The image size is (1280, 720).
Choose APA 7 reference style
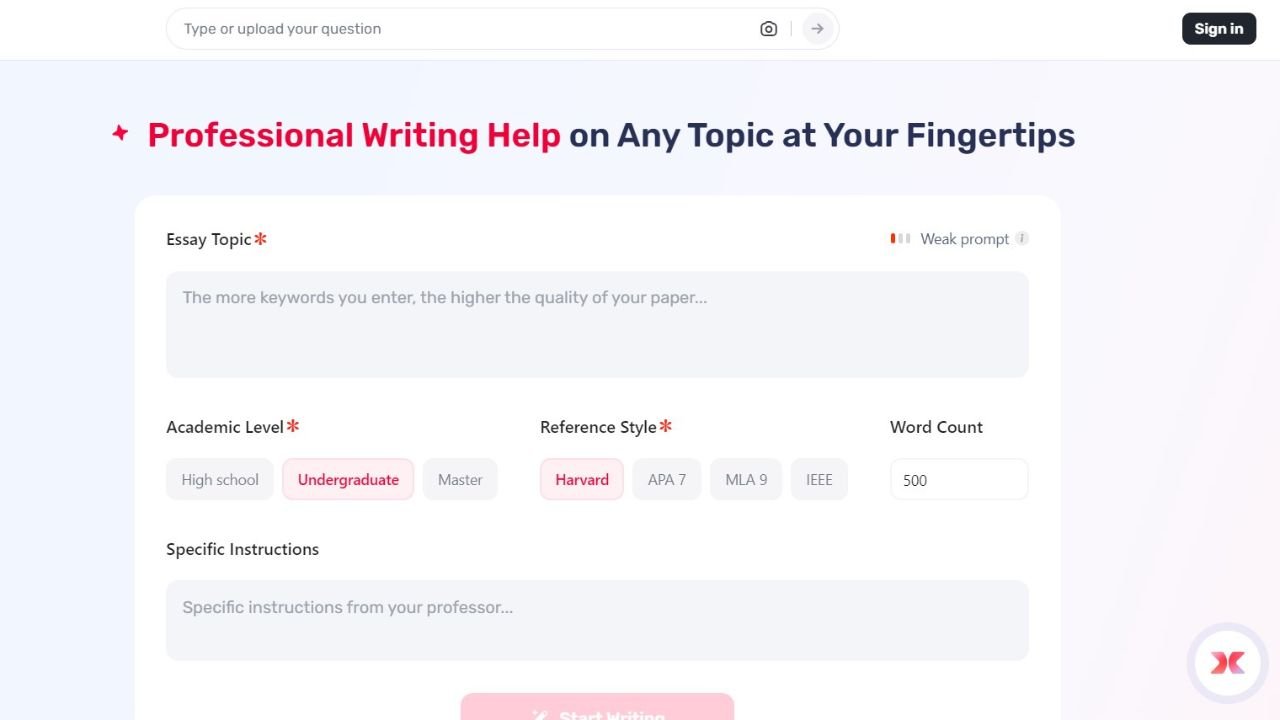click(666, 479)
